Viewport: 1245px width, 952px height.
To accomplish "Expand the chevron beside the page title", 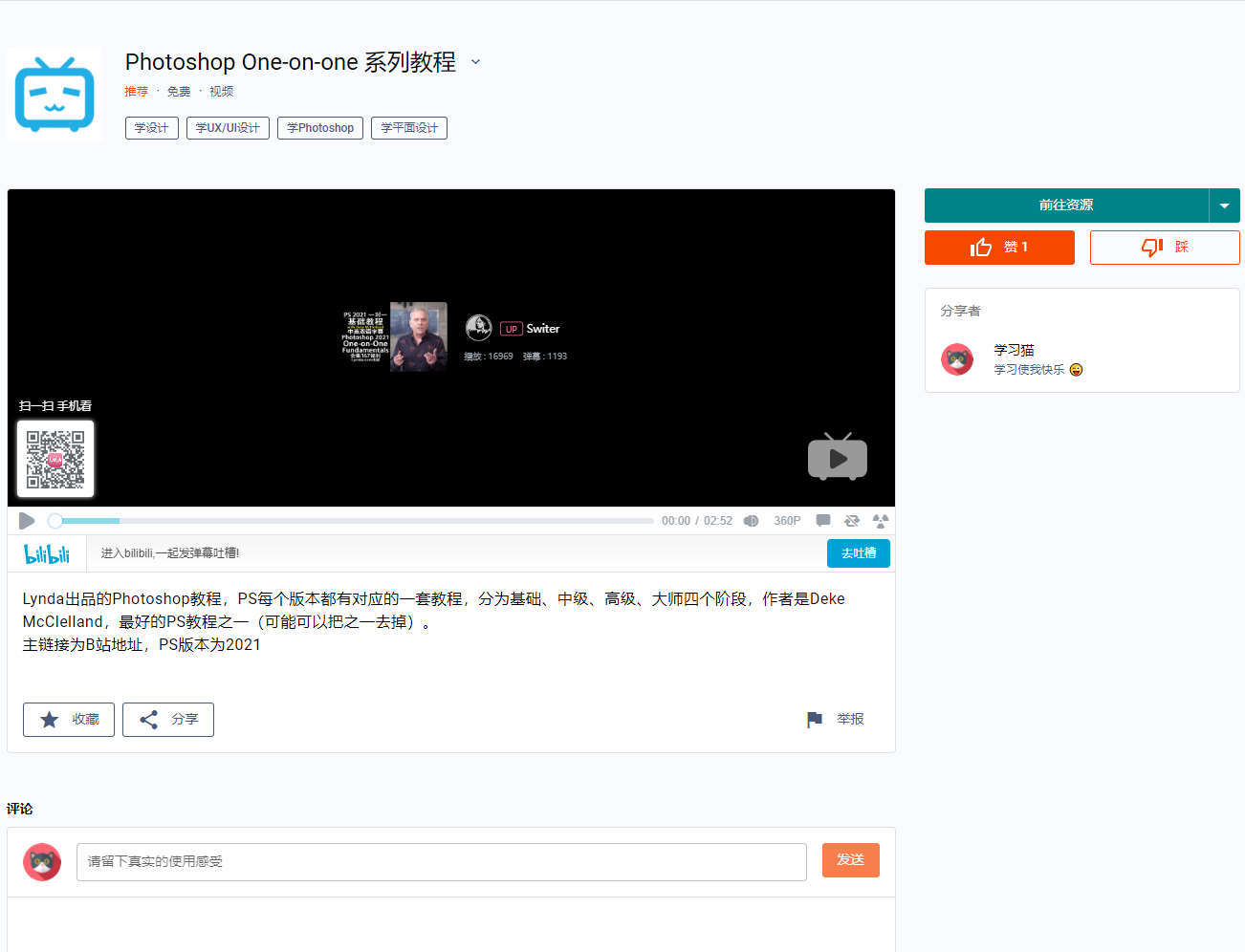I will click(475, 62).
